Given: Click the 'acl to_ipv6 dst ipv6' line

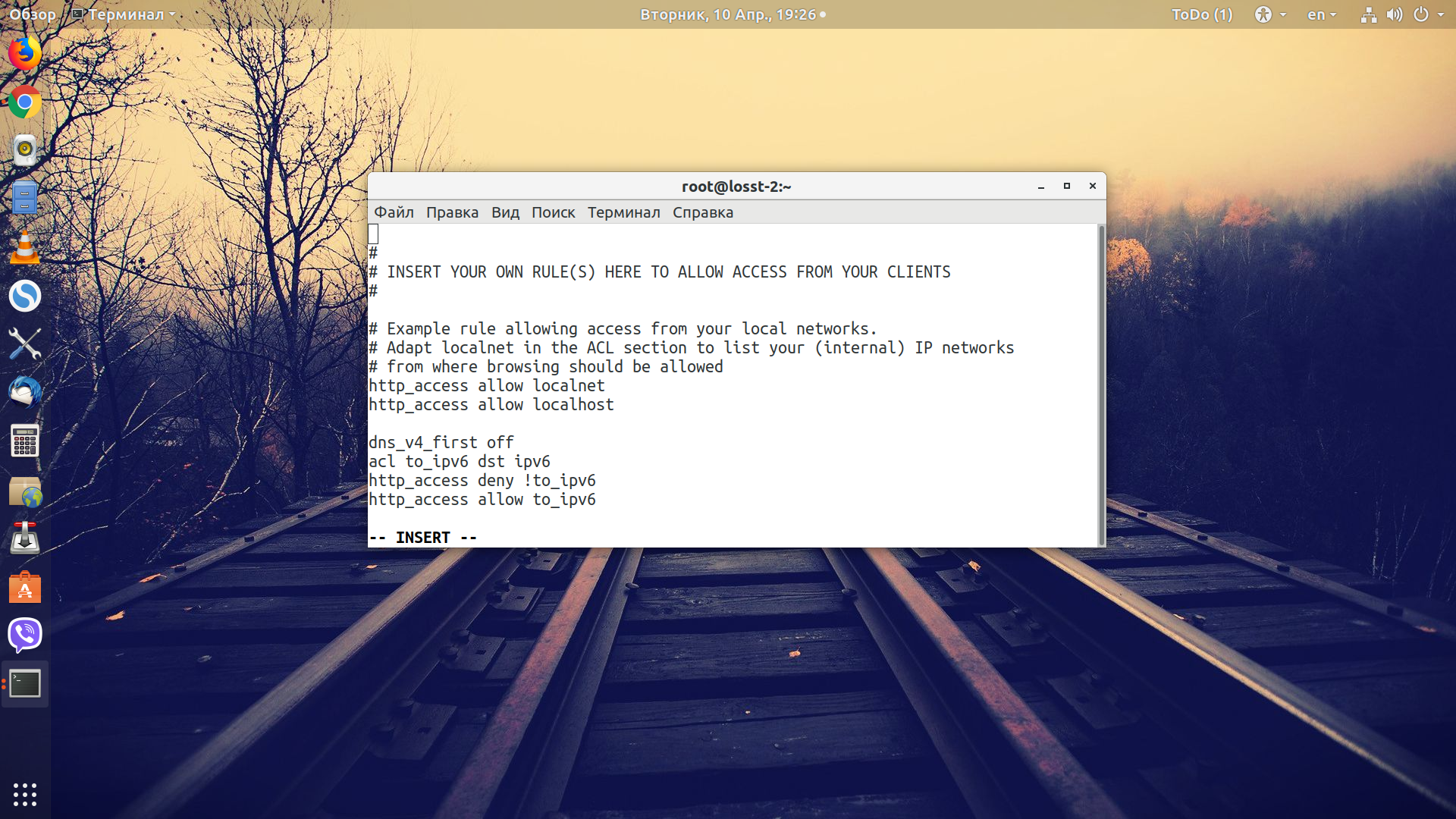Looking at the screenshot, I should point(459,462).
